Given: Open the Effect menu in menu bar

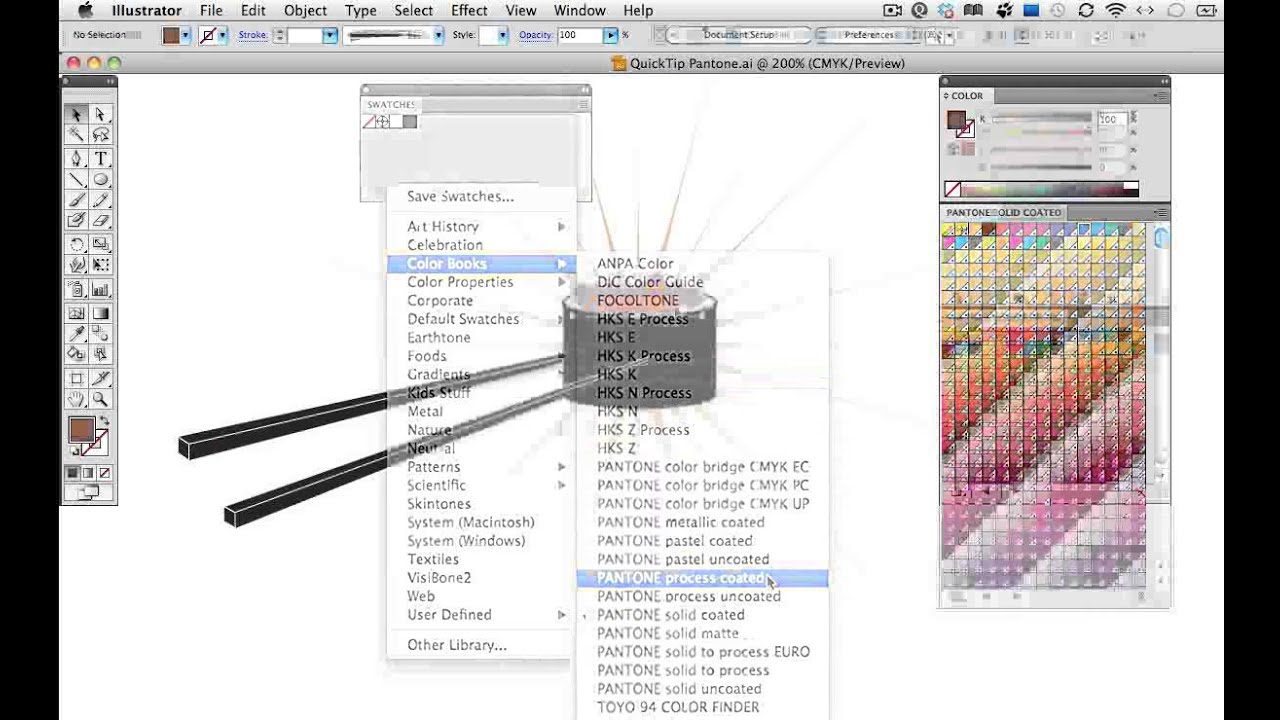Looking at the screenshot, I should [x=469, y=10].
